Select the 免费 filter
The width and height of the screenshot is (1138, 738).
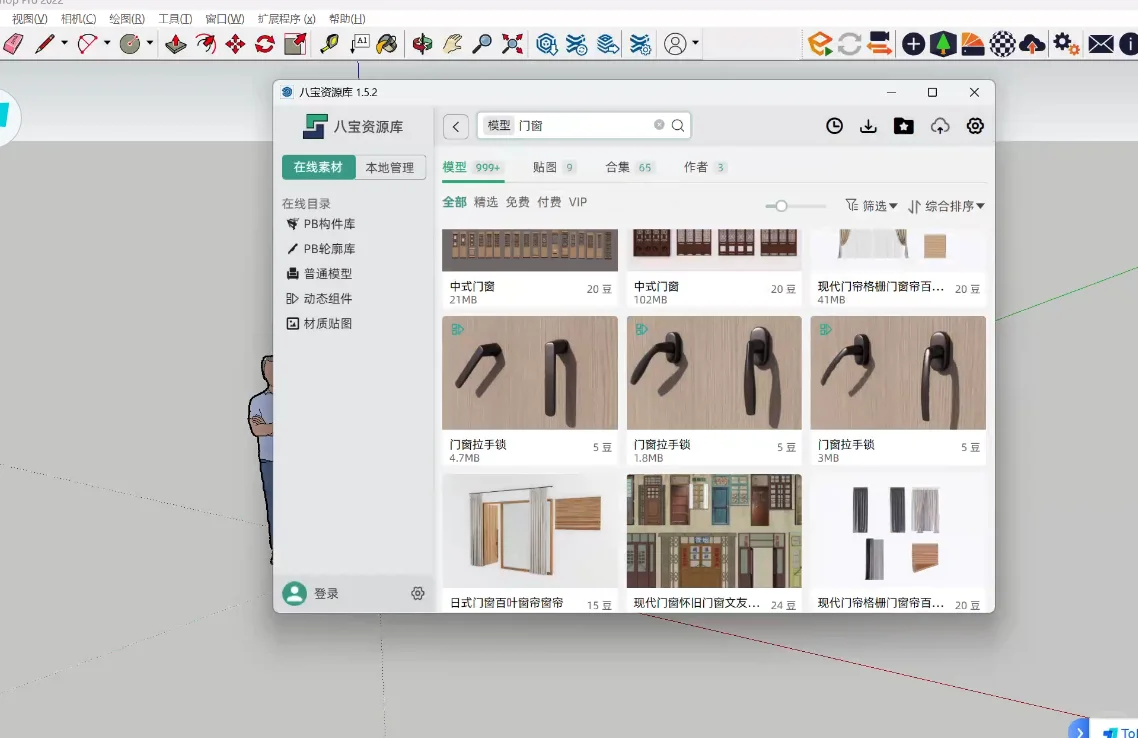pos(517,202)
